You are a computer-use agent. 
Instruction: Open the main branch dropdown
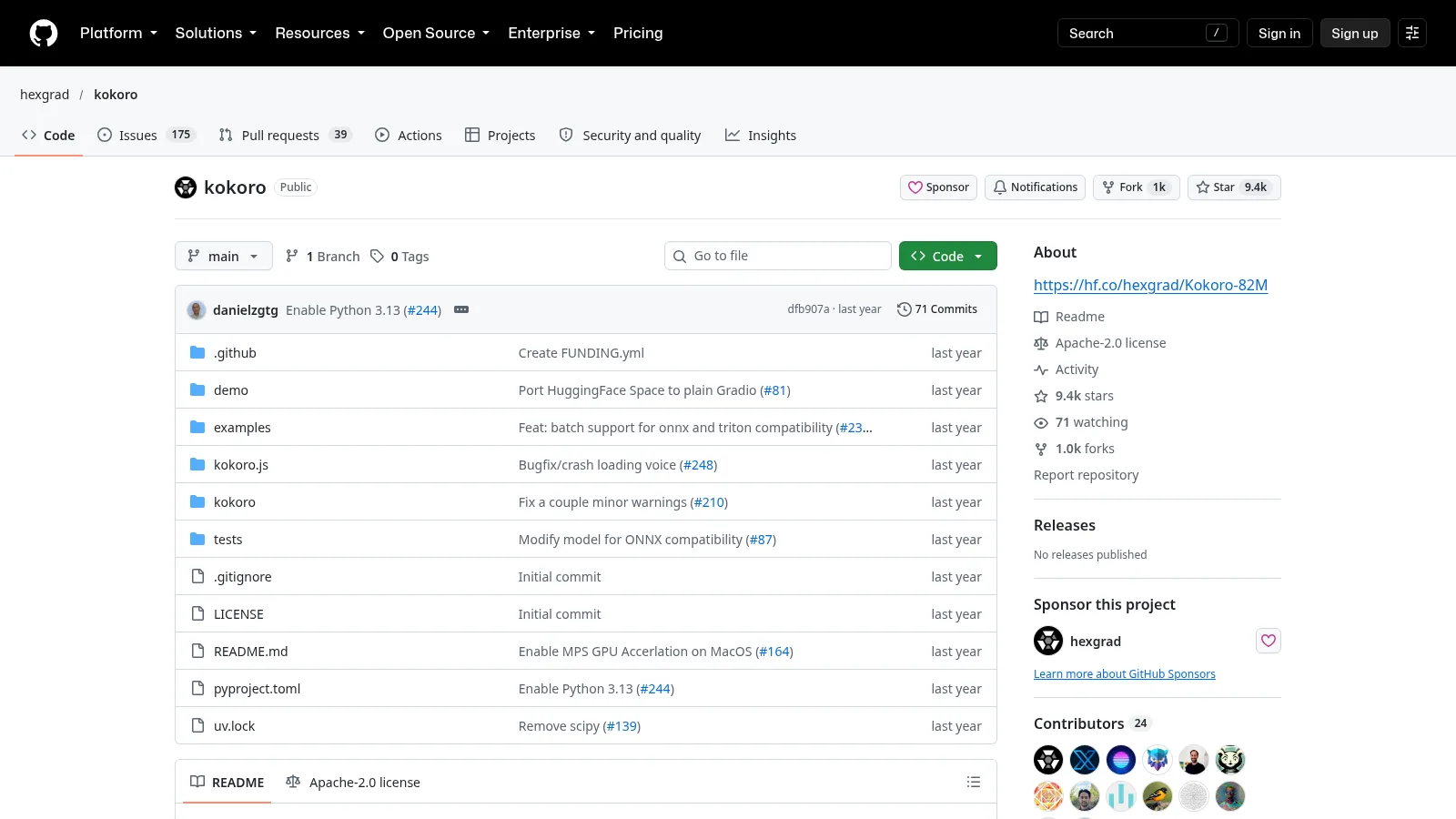tap(224, 256)
